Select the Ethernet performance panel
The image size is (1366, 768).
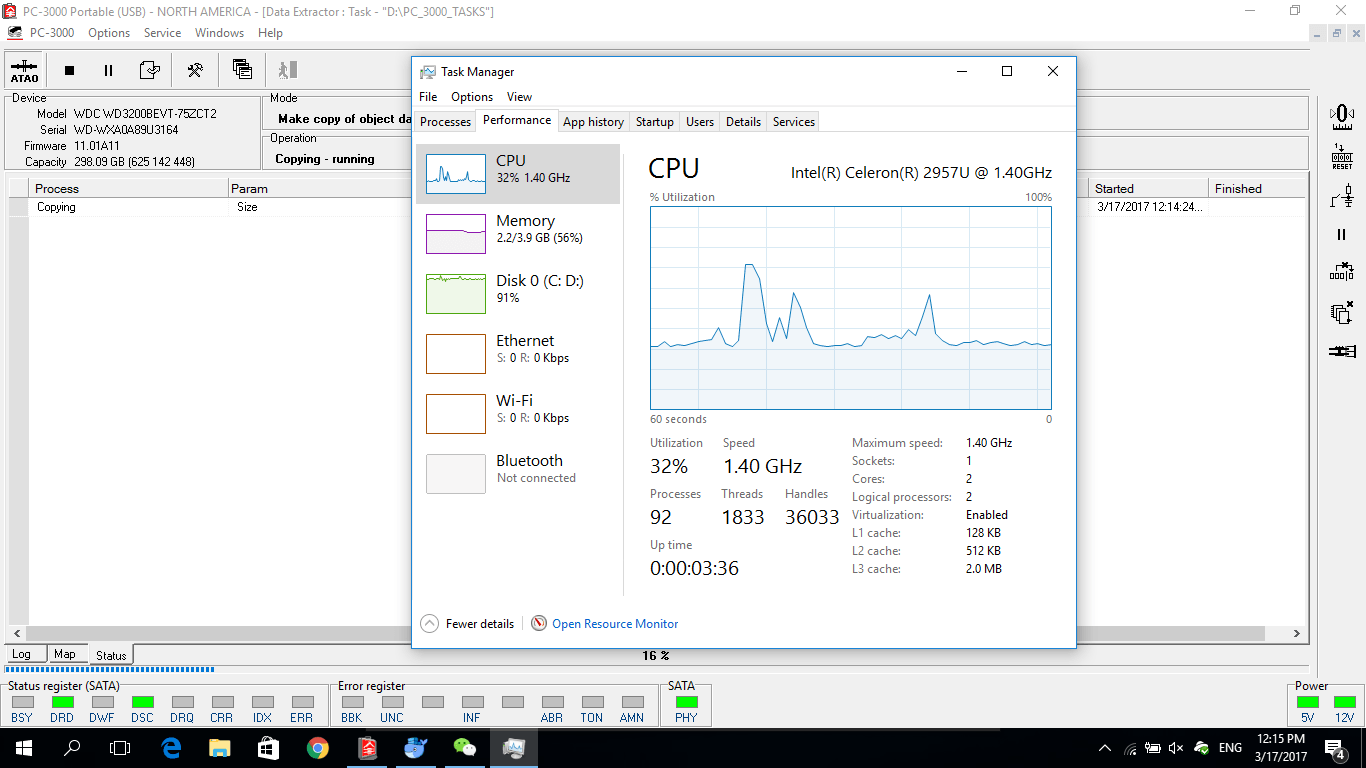pyautogui.click(x=518, y=354)
